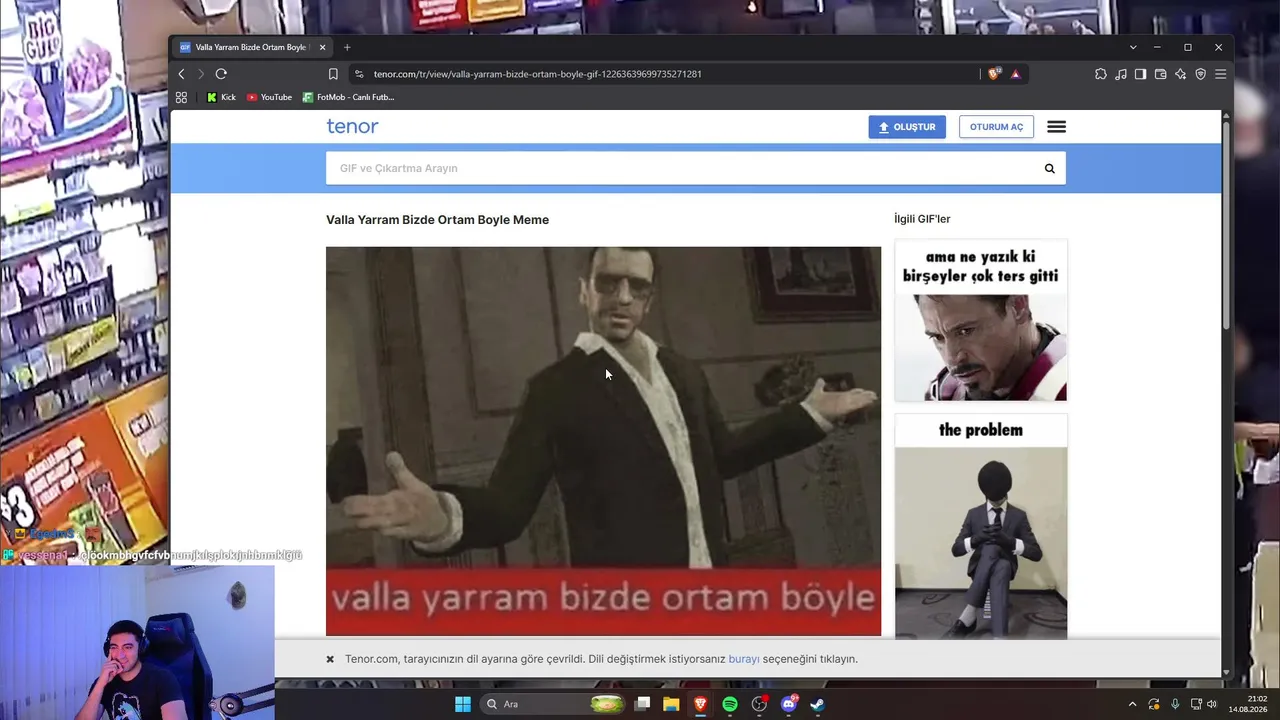Open Task View from the taskbar

pos(643,704)
